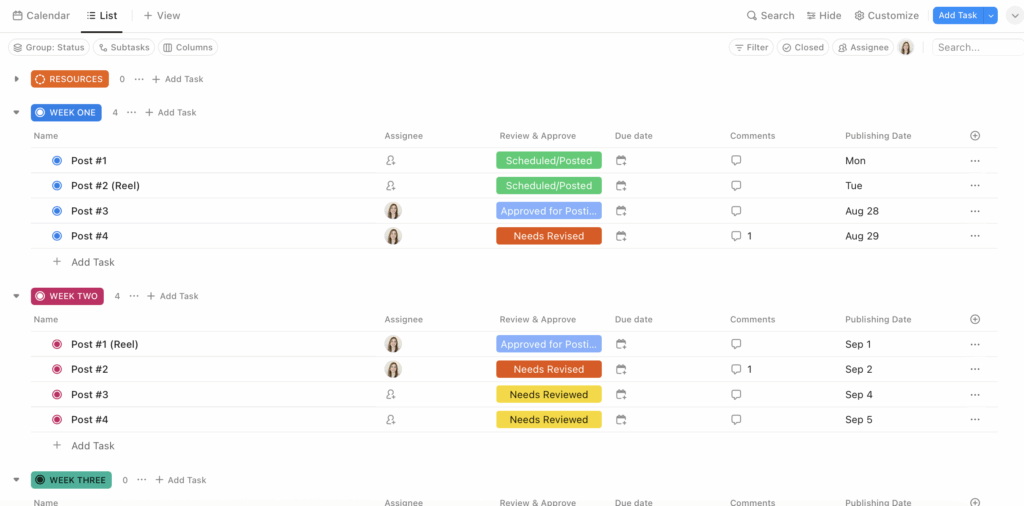The height and width of the screenshot is (506, 1024).
Task: Assign someone to Sep 4 post
Action: click(x=391, y=394)
